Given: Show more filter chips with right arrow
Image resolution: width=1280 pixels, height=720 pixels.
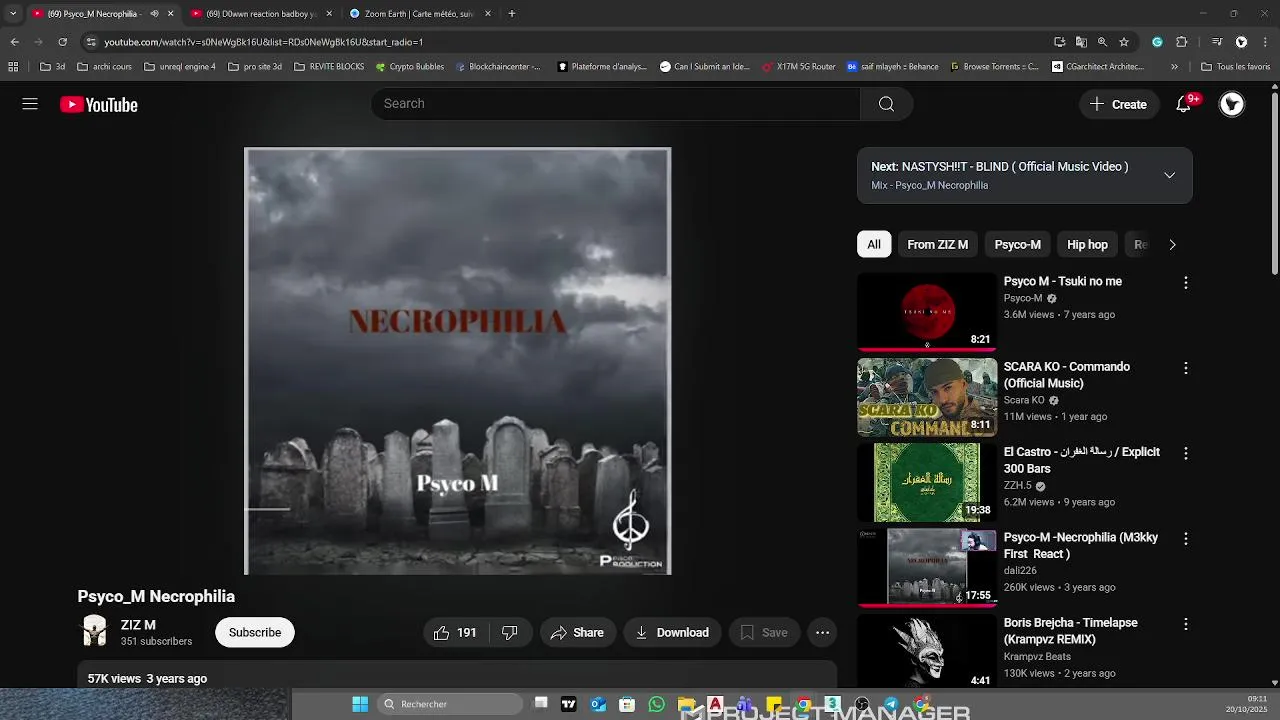Looking at the screenshot, I should coord(1172,244).
